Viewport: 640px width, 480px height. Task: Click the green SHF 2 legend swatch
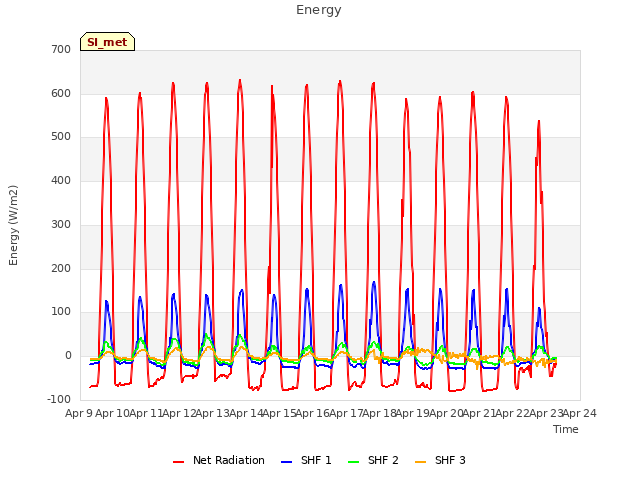click(x=353, y=462)
